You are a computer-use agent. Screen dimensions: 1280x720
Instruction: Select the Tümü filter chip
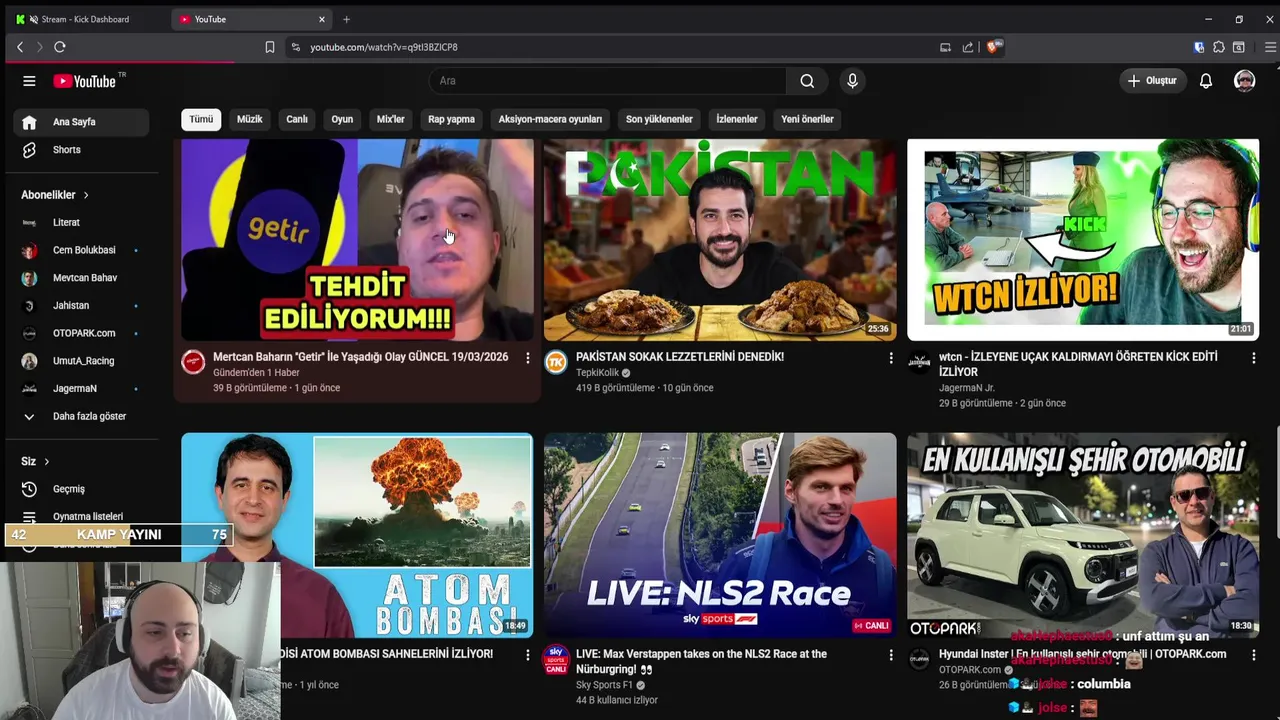(201, 119)
